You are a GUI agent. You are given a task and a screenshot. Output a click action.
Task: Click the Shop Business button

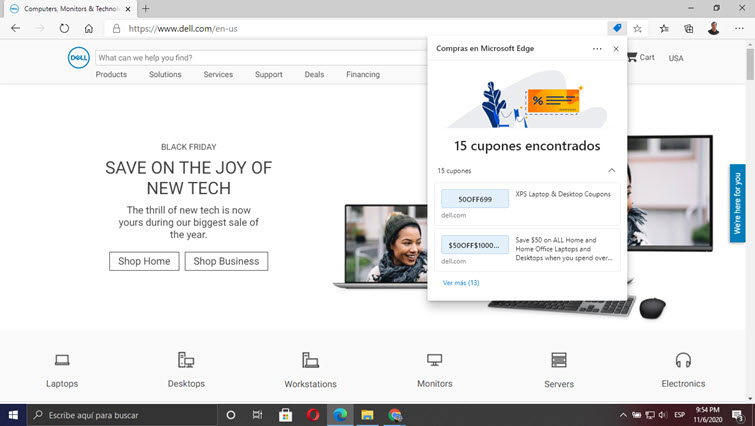[226, 261]
